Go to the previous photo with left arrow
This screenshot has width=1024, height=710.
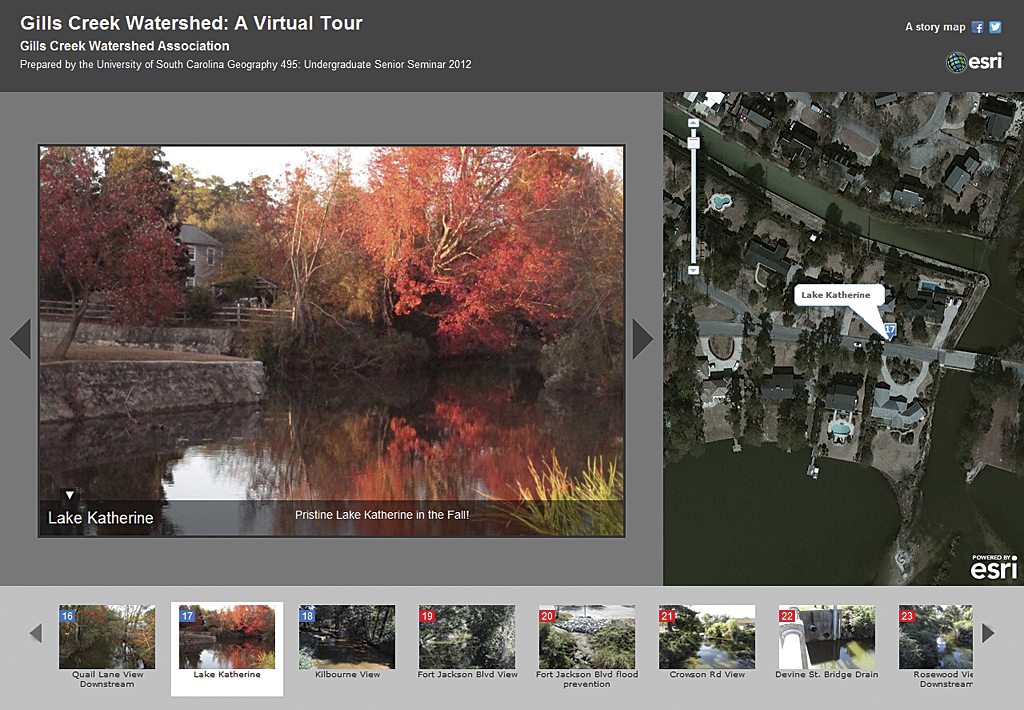(21, 338)
